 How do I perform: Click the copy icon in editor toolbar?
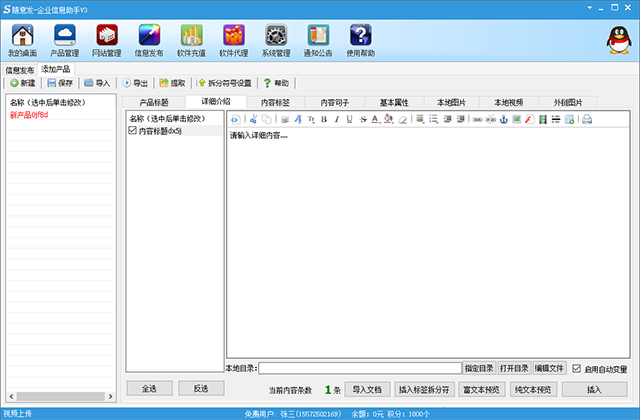267,119
